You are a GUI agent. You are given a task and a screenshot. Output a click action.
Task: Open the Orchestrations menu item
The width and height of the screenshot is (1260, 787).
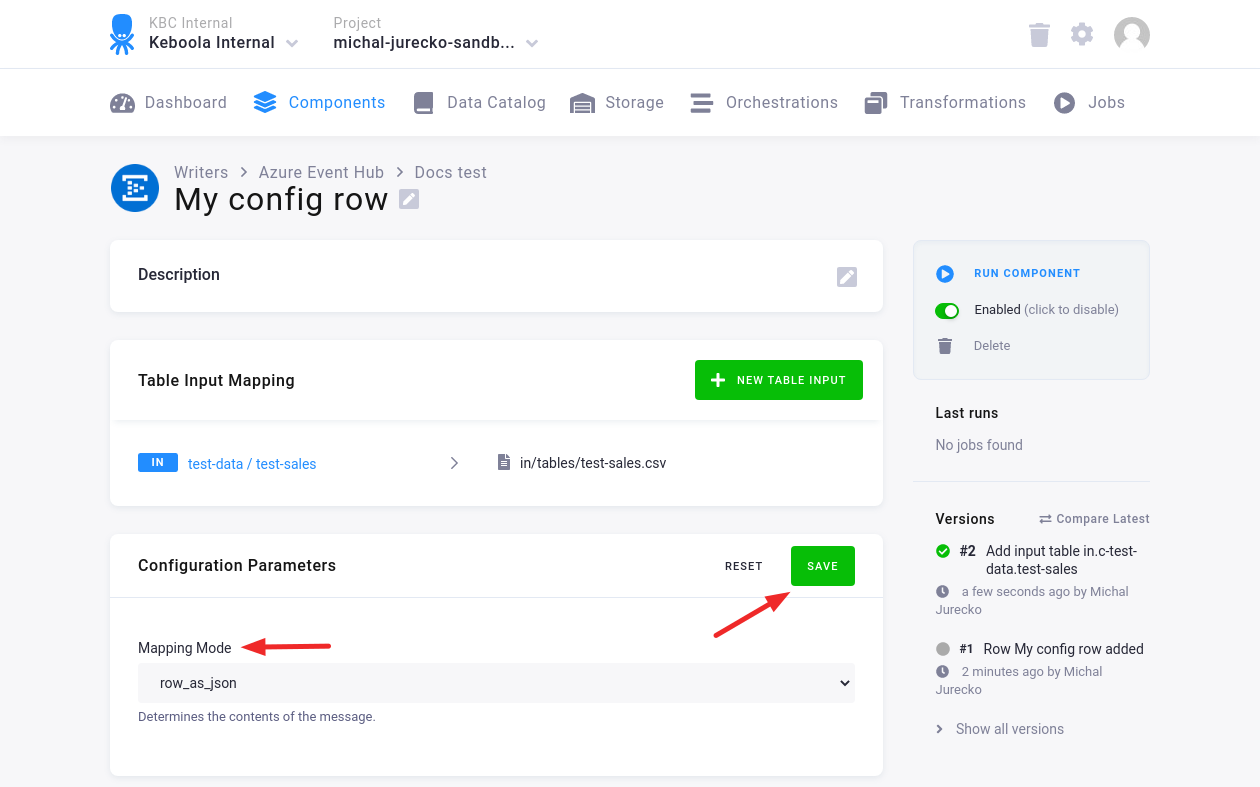pos(765,103)
